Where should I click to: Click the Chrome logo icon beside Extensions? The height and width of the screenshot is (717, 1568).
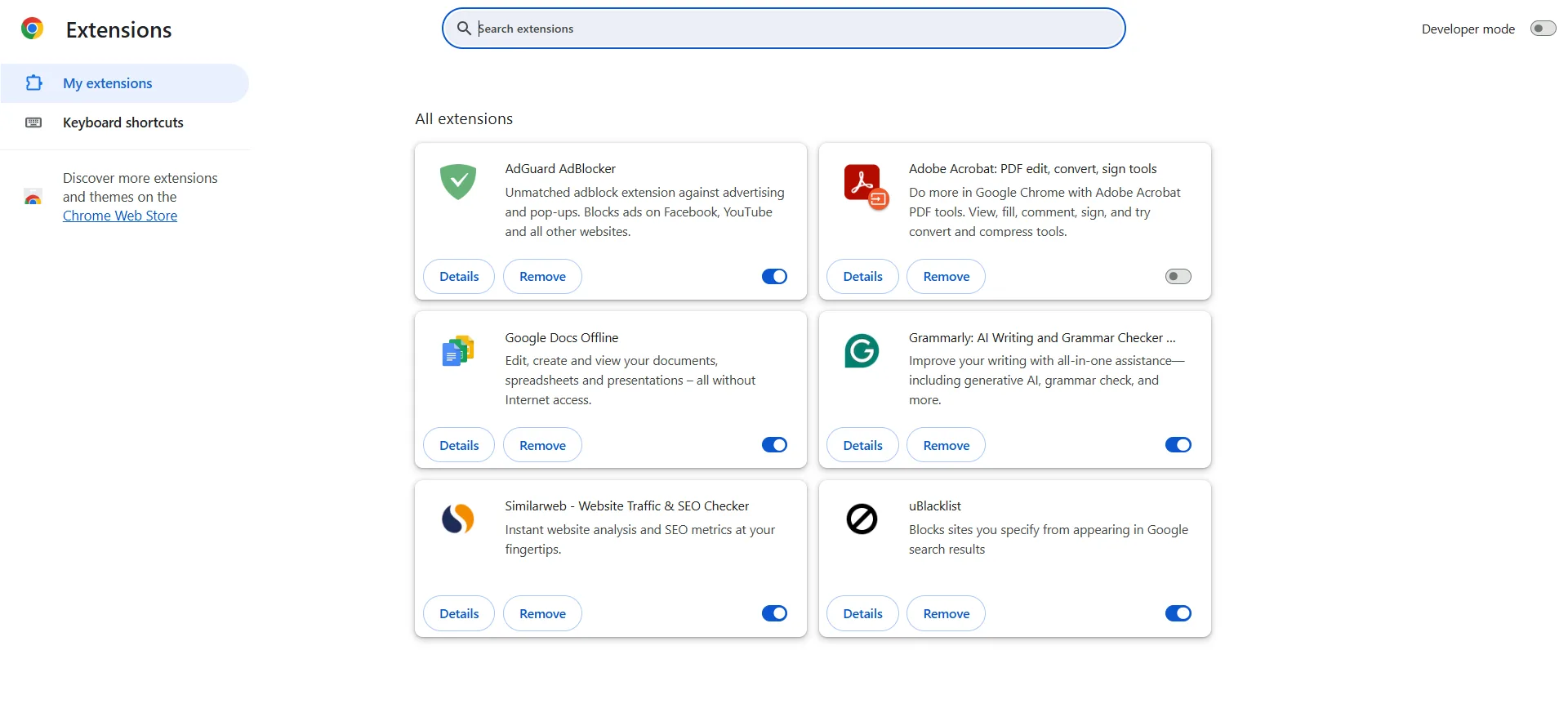coord(33,29)
